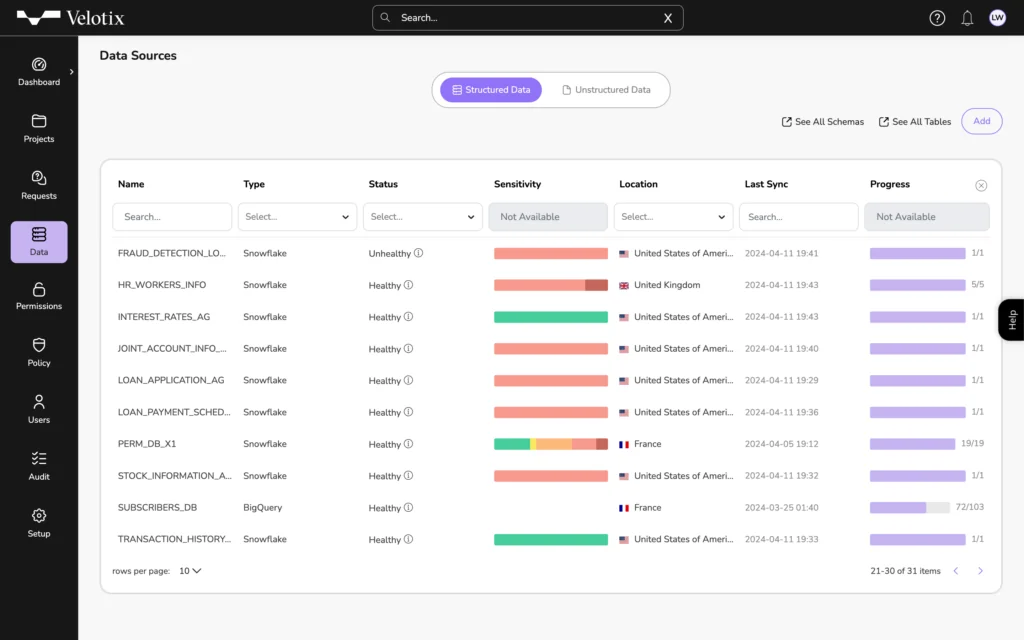Click the Add button

tap(982, 121)
